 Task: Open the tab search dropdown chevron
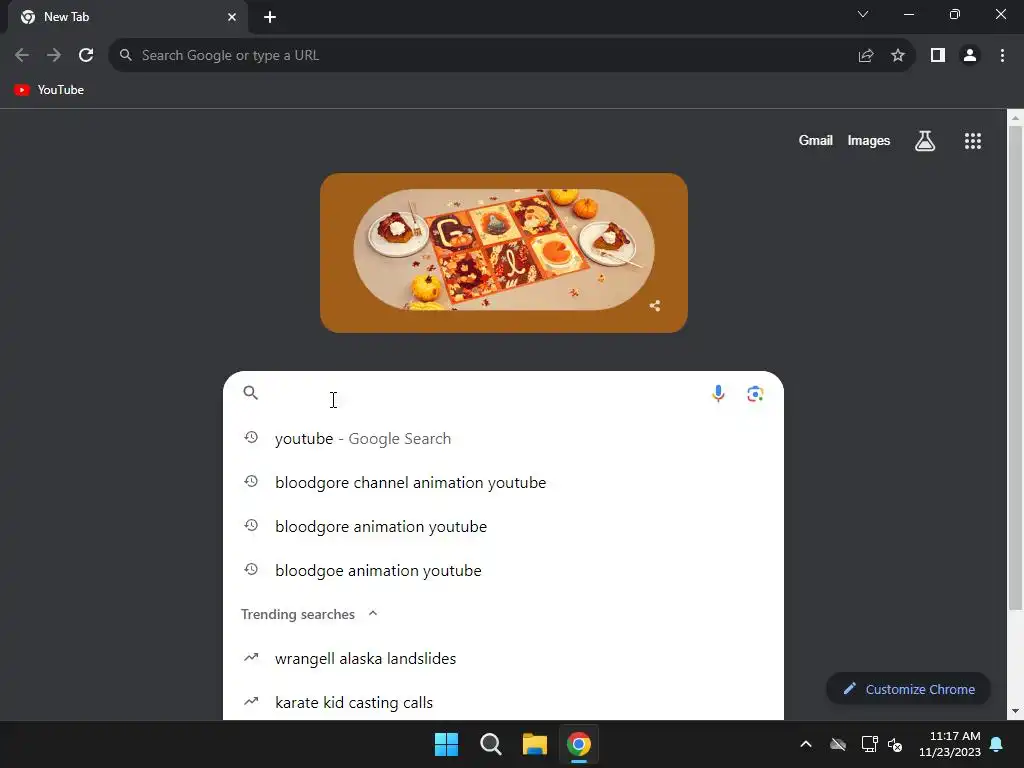(x=863, y=14)
